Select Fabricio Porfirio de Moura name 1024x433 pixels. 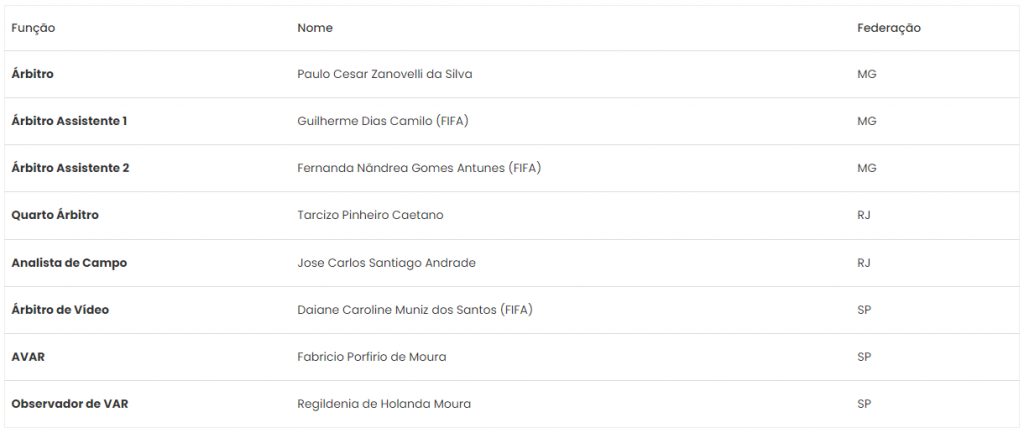click(372, 357)
